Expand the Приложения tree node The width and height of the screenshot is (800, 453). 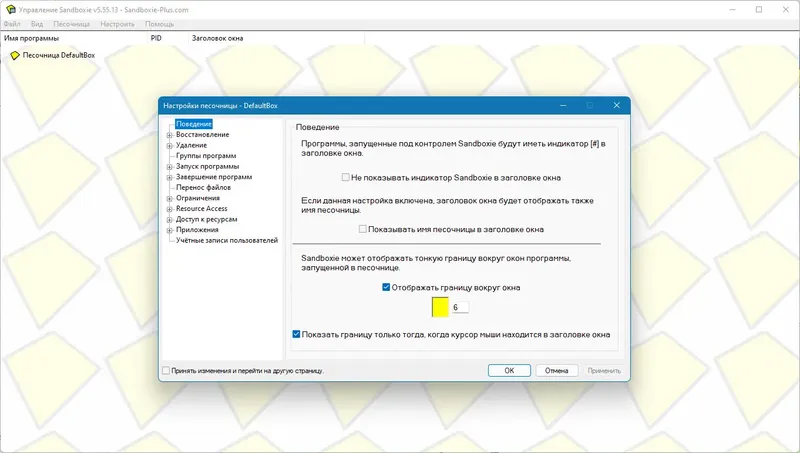[169, 230]
